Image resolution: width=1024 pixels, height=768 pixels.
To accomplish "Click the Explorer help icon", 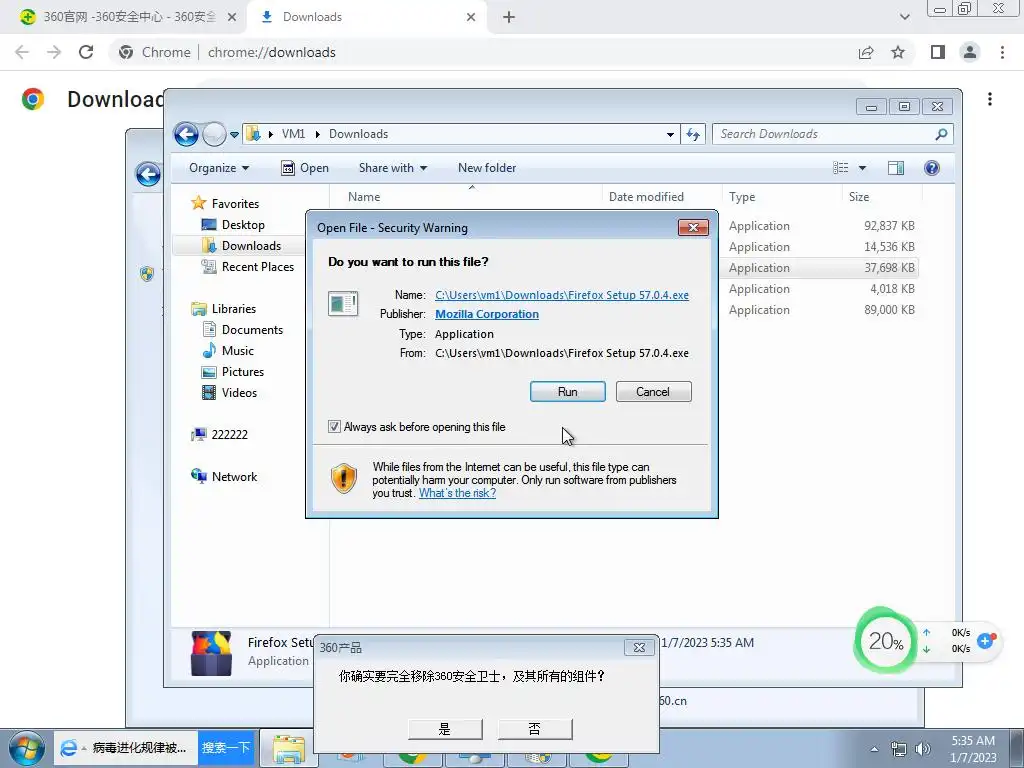I will point(932,168).
